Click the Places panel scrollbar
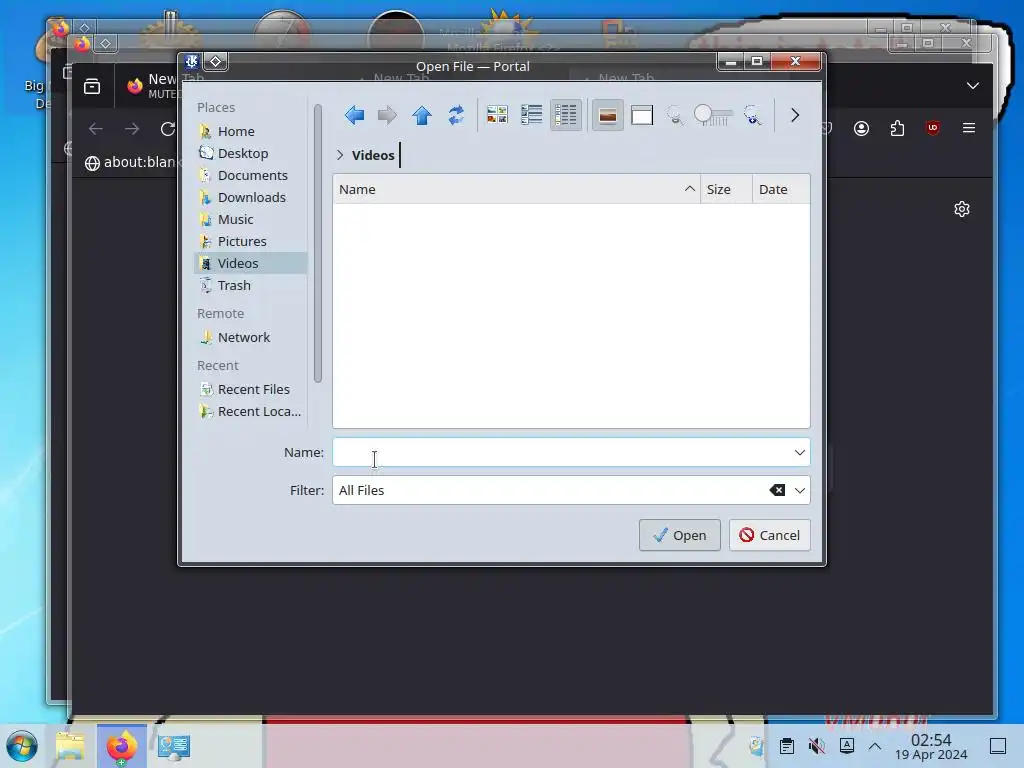Viewport: 1024px width, 768px height. [x=317, y=243]
